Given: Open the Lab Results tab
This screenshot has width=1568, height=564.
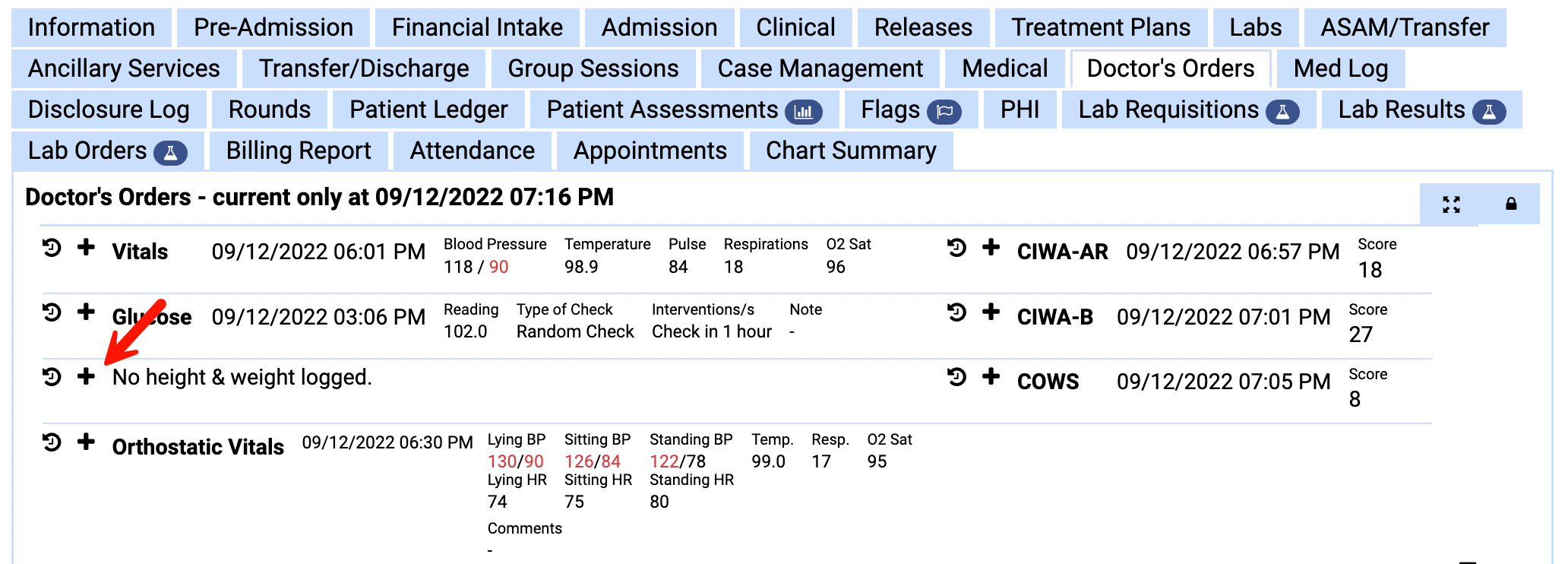Looking at the screenshot, I should coord(1420,109).
